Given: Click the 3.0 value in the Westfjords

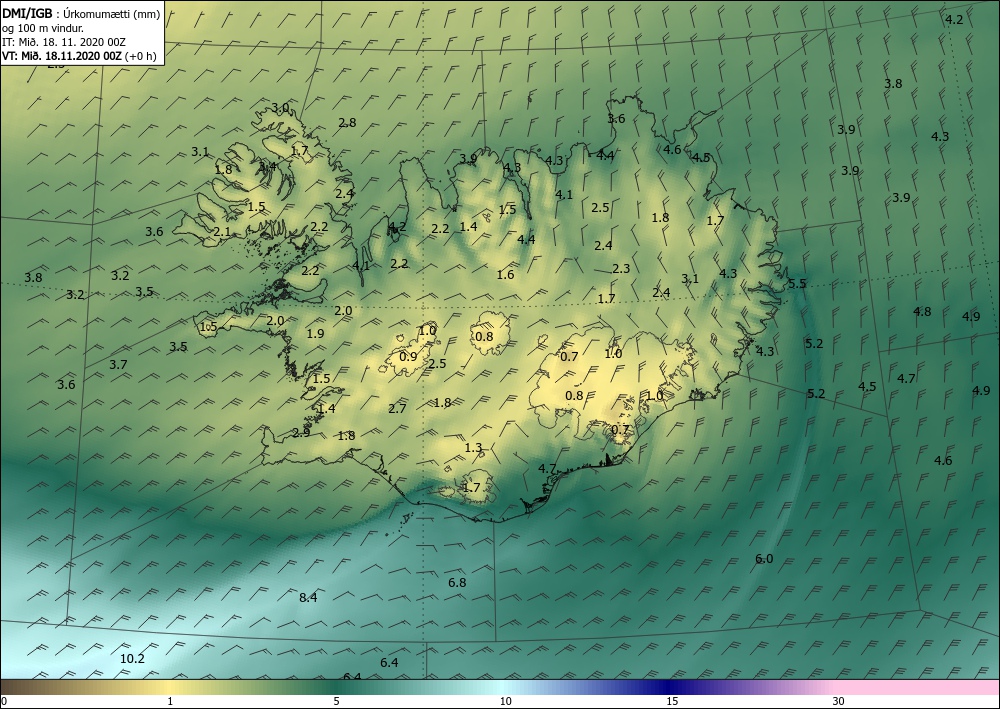Looking at the screenshot, I should click(280, 108).
